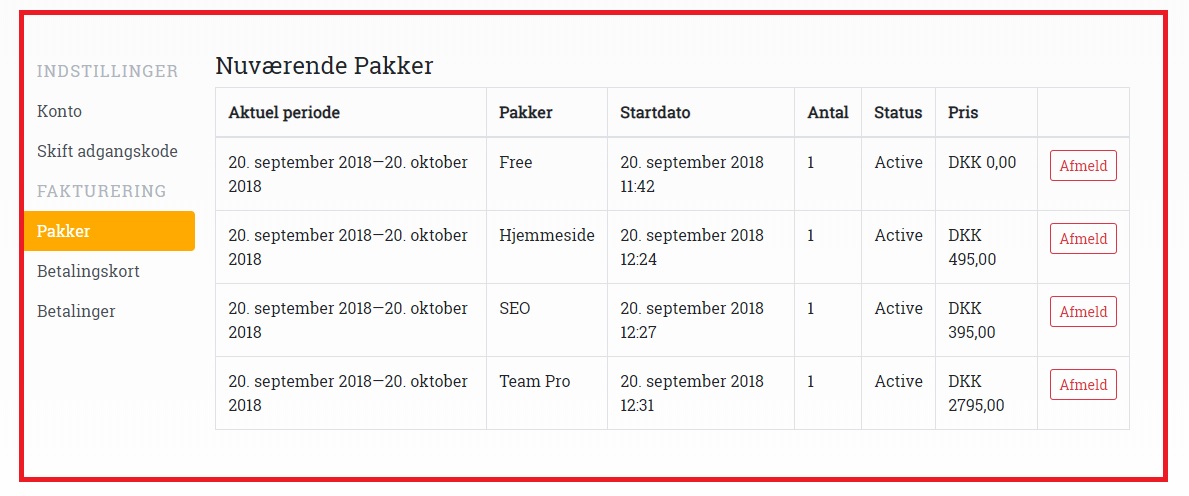Click the Status column header
Viewport: 1189px width, 496px height.
coord(898,112)
